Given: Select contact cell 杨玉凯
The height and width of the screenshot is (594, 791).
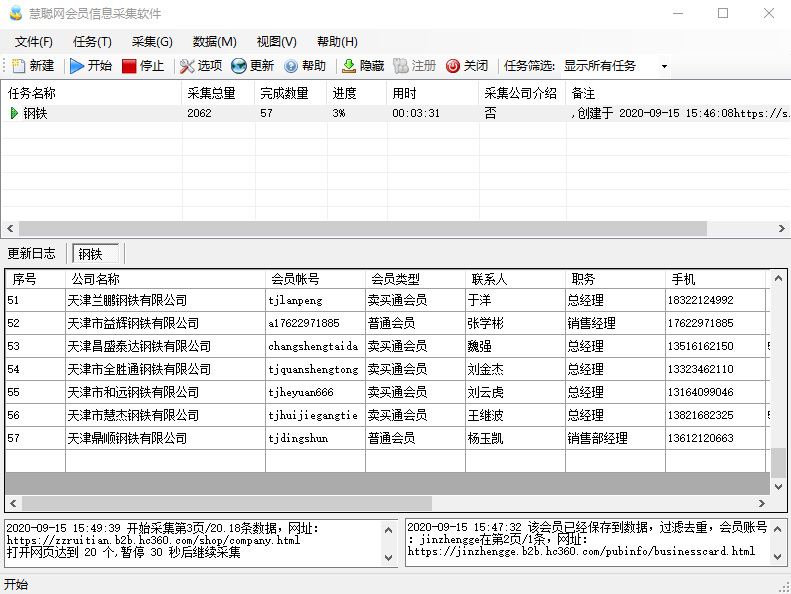Looking at the screenshot, I should tap(515, 438).
